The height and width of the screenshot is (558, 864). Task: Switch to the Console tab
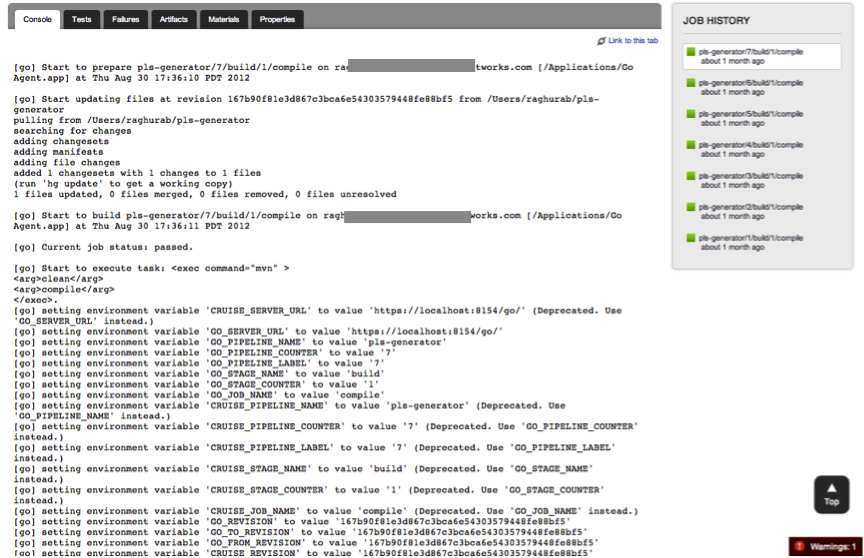pos(37,19)
